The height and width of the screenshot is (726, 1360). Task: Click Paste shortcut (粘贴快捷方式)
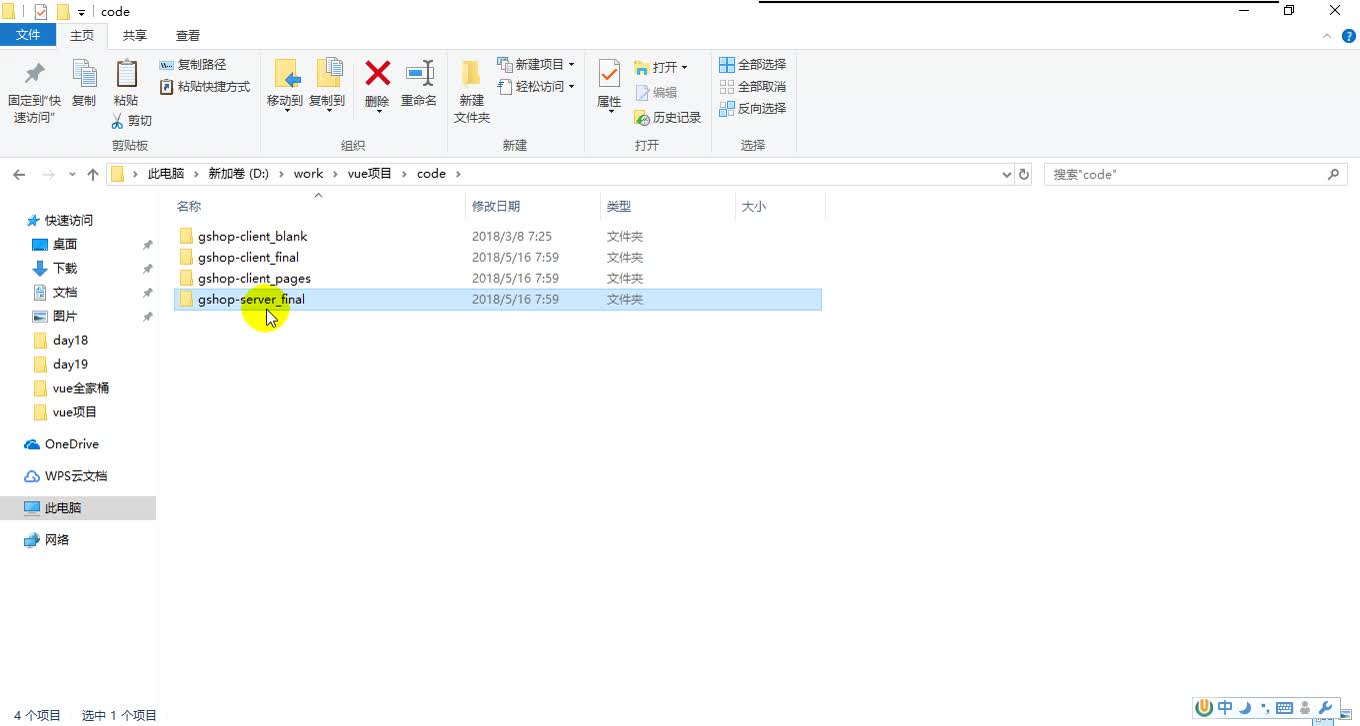click(205, 87)
